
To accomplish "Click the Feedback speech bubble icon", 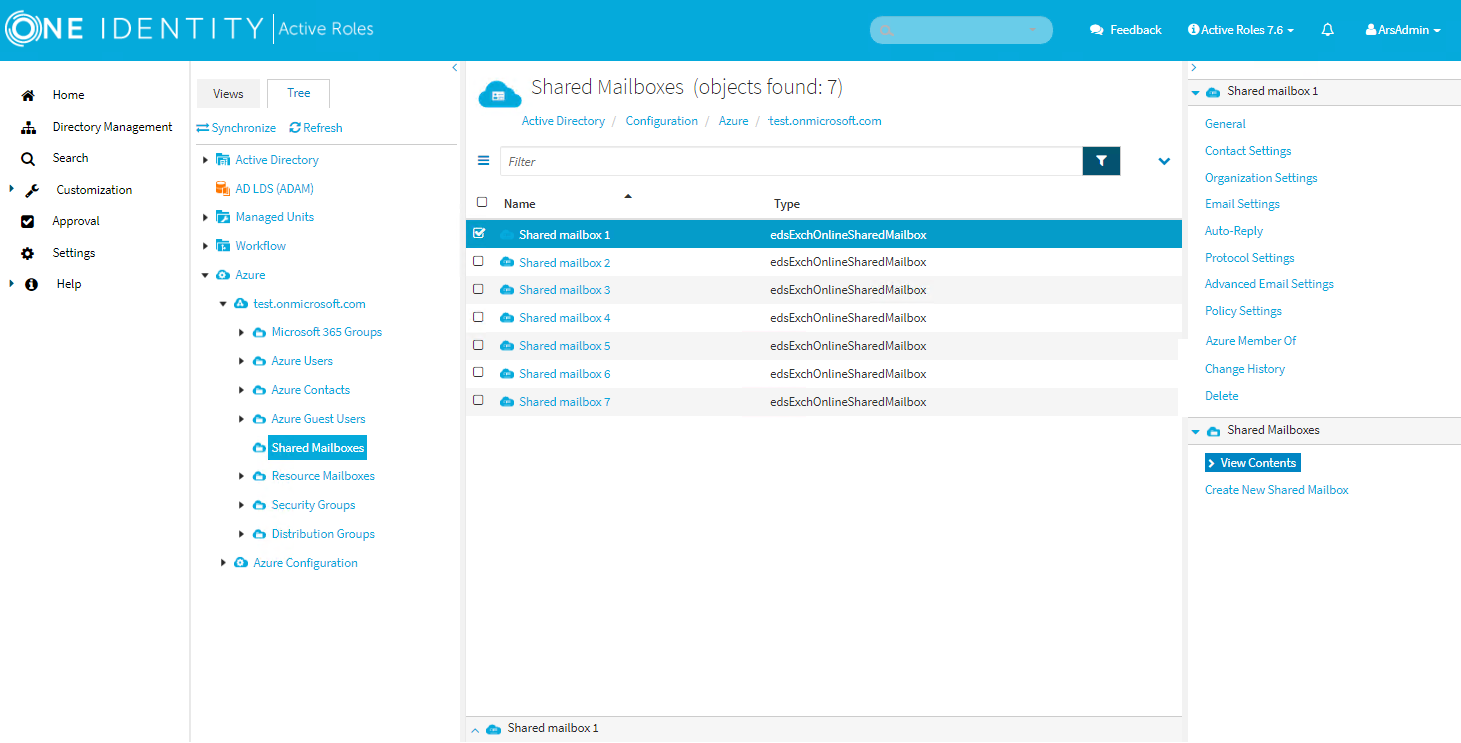I will [x=1096, y=30].
